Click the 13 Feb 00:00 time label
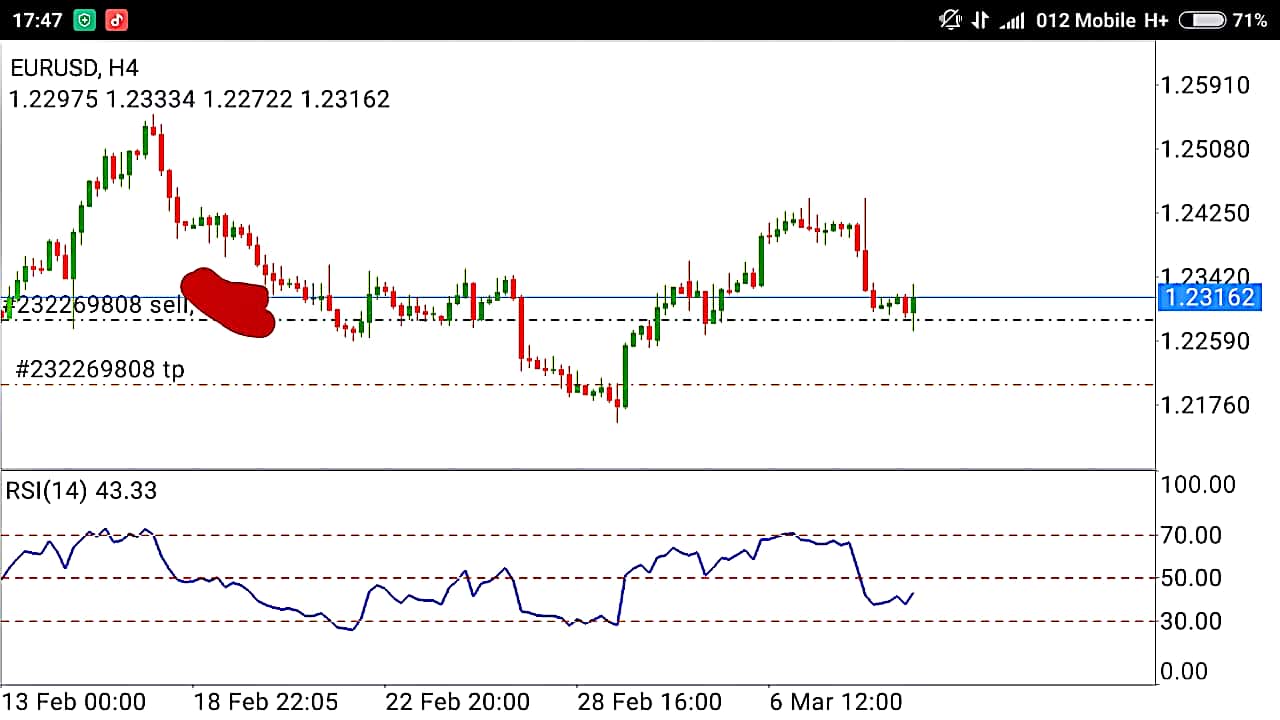The height and width of the screenshot is (720, 1280). pyautogui.click(x=74, y=701)
